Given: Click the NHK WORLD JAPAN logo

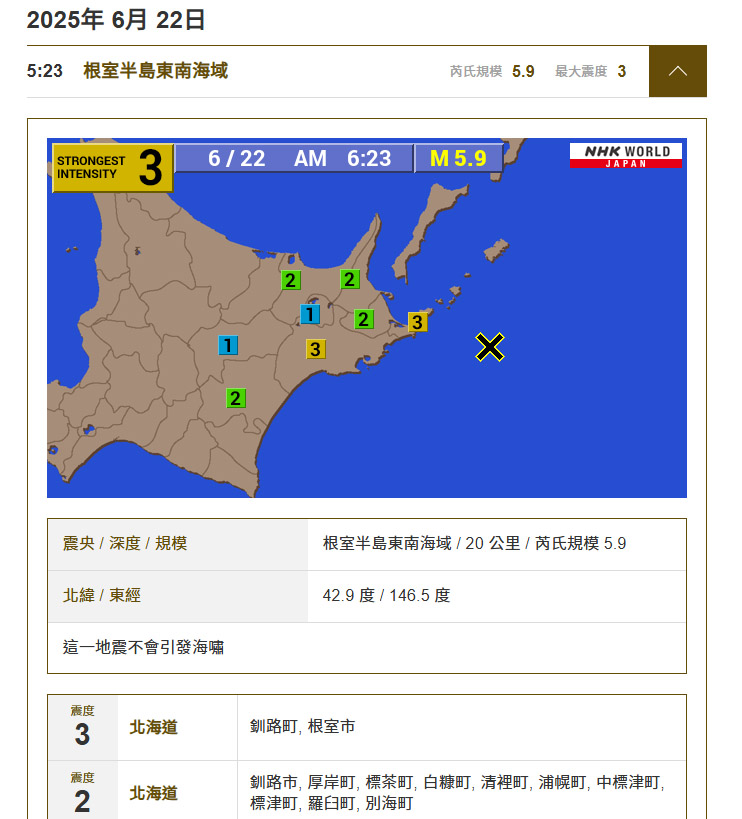Looking at the screenshot, I should pos(625,155).
